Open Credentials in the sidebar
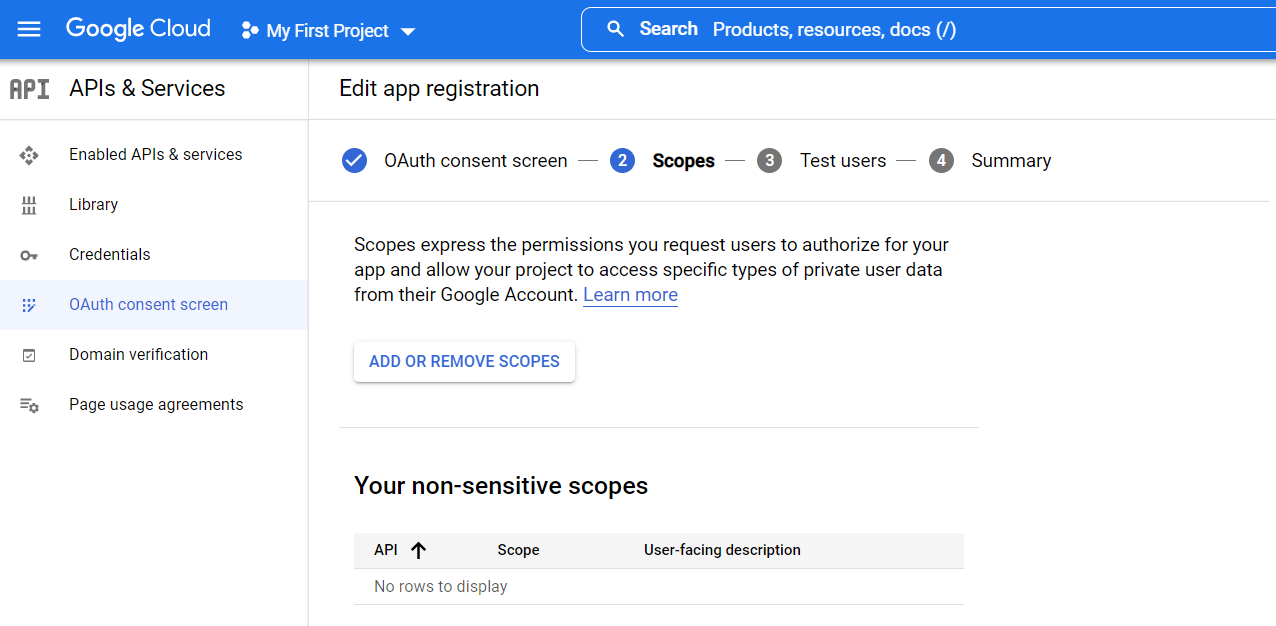Image resolution: width=1276 pixels, height=626 pixels. click(x=109, y=255)
